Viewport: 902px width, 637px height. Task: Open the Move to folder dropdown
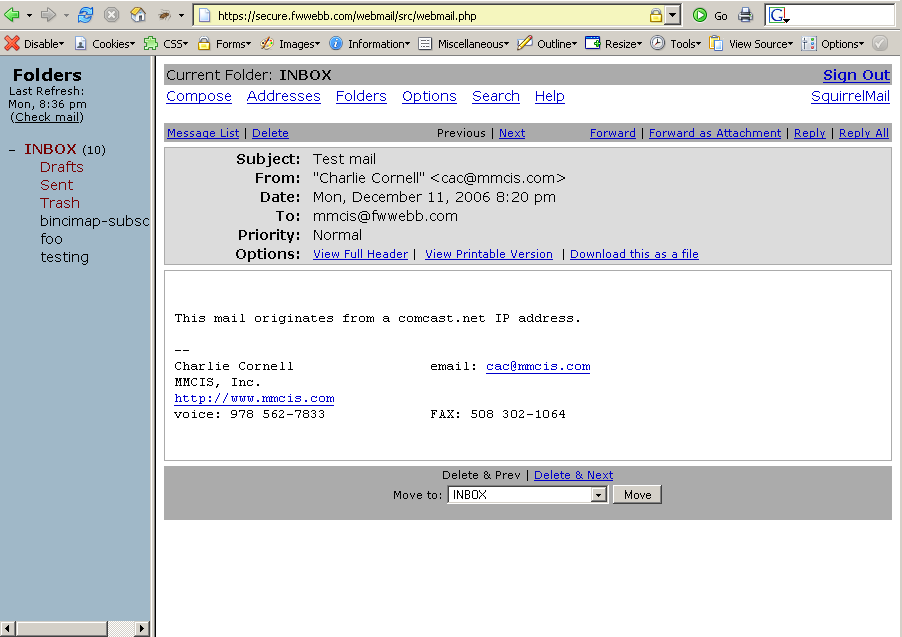tap(599, 495)
